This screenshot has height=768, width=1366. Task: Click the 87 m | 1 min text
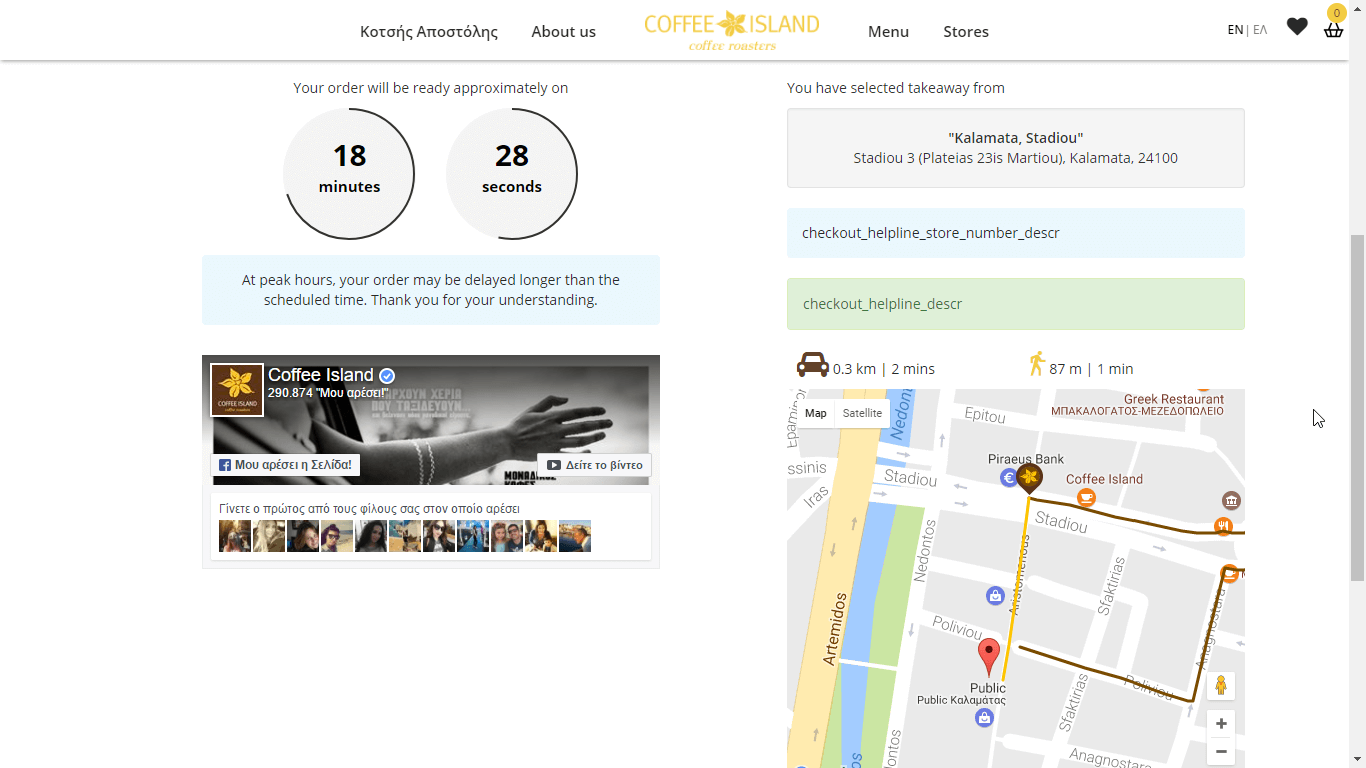(1091, 369)
